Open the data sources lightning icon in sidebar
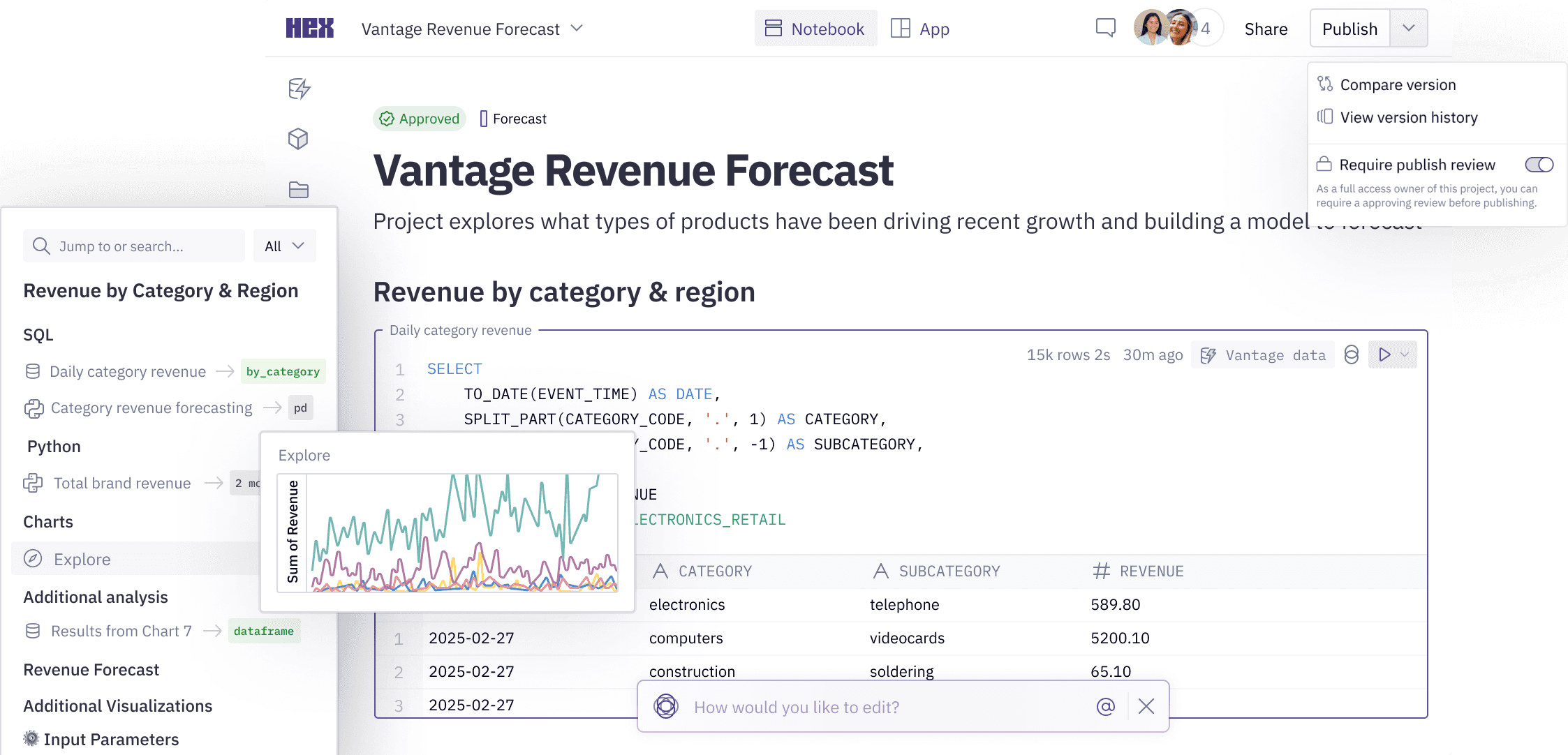The image size is (1568, 755). click(299, 89)
